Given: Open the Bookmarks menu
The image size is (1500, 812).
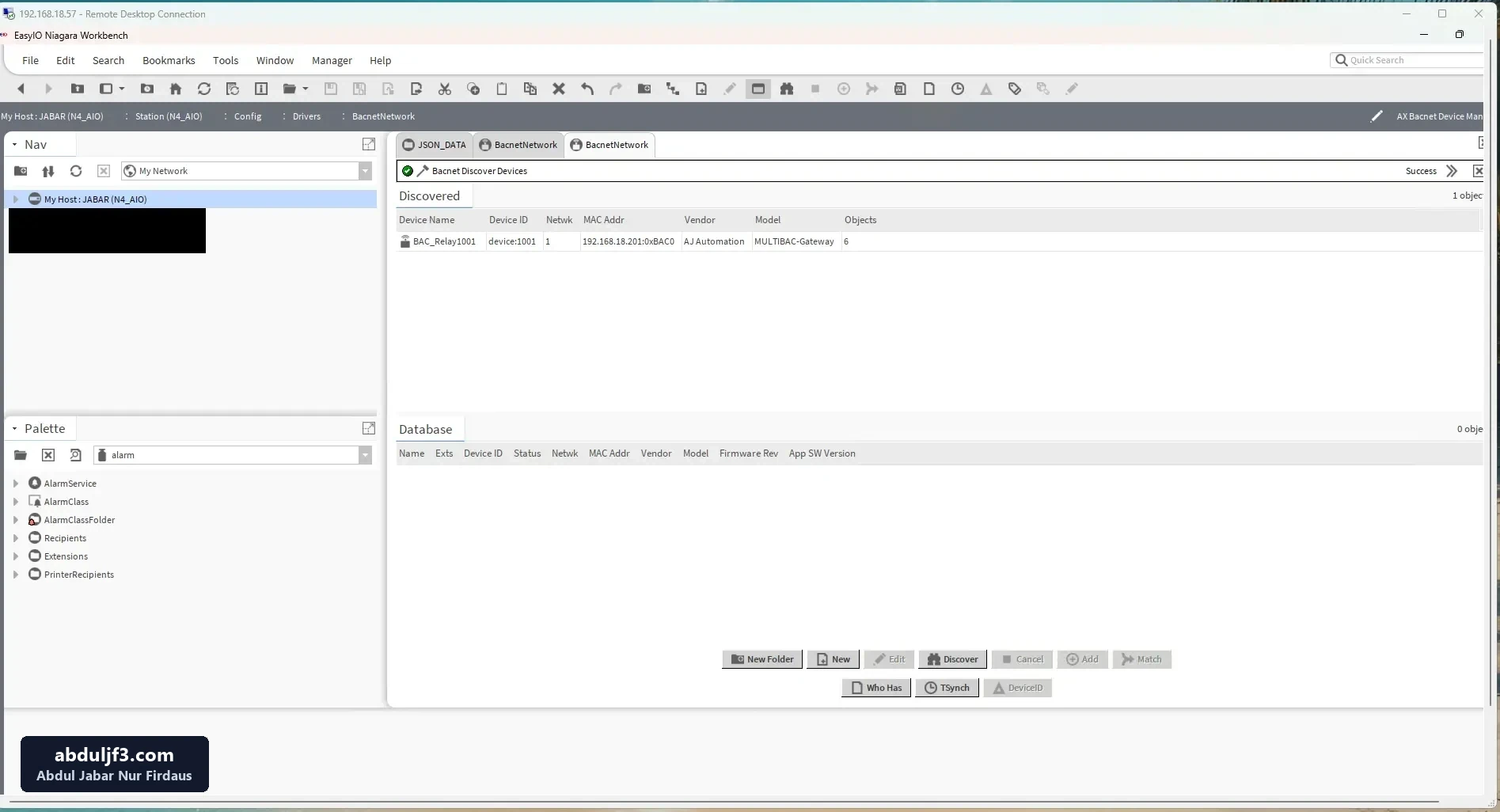Looking at the screenshot, I should point(169,60).
